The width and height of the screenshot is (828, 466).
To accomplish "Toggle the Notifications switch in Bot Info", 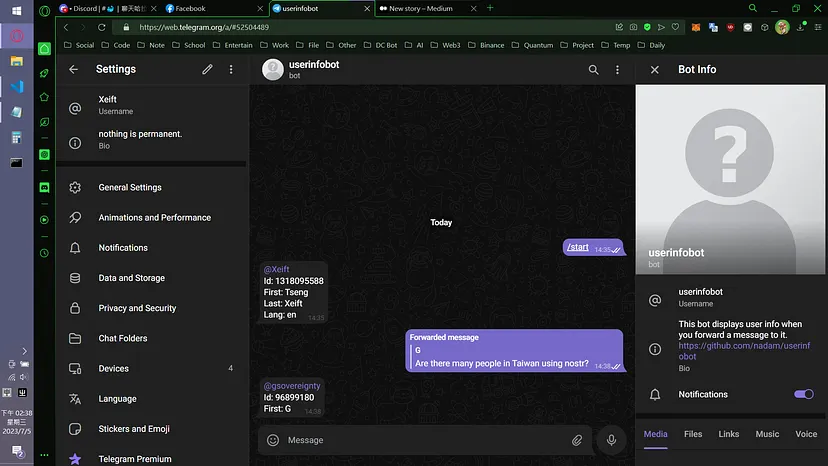I will (x=803, y=394).
